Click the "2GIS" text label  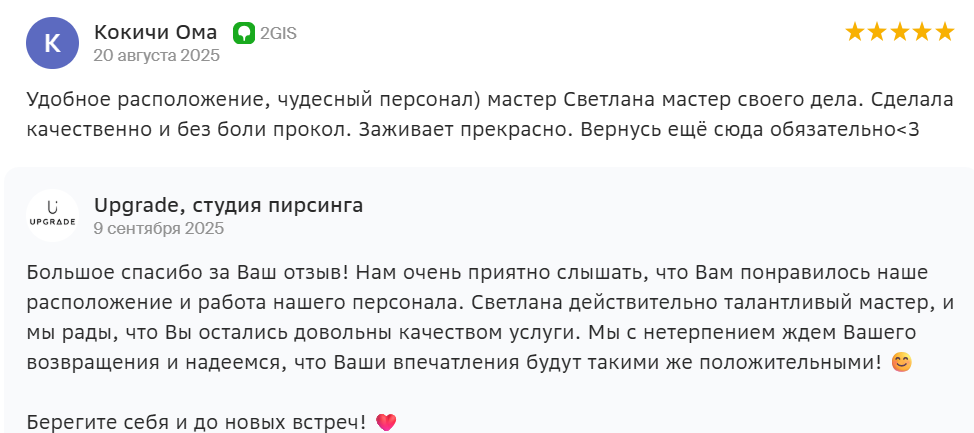coord(278,33)
